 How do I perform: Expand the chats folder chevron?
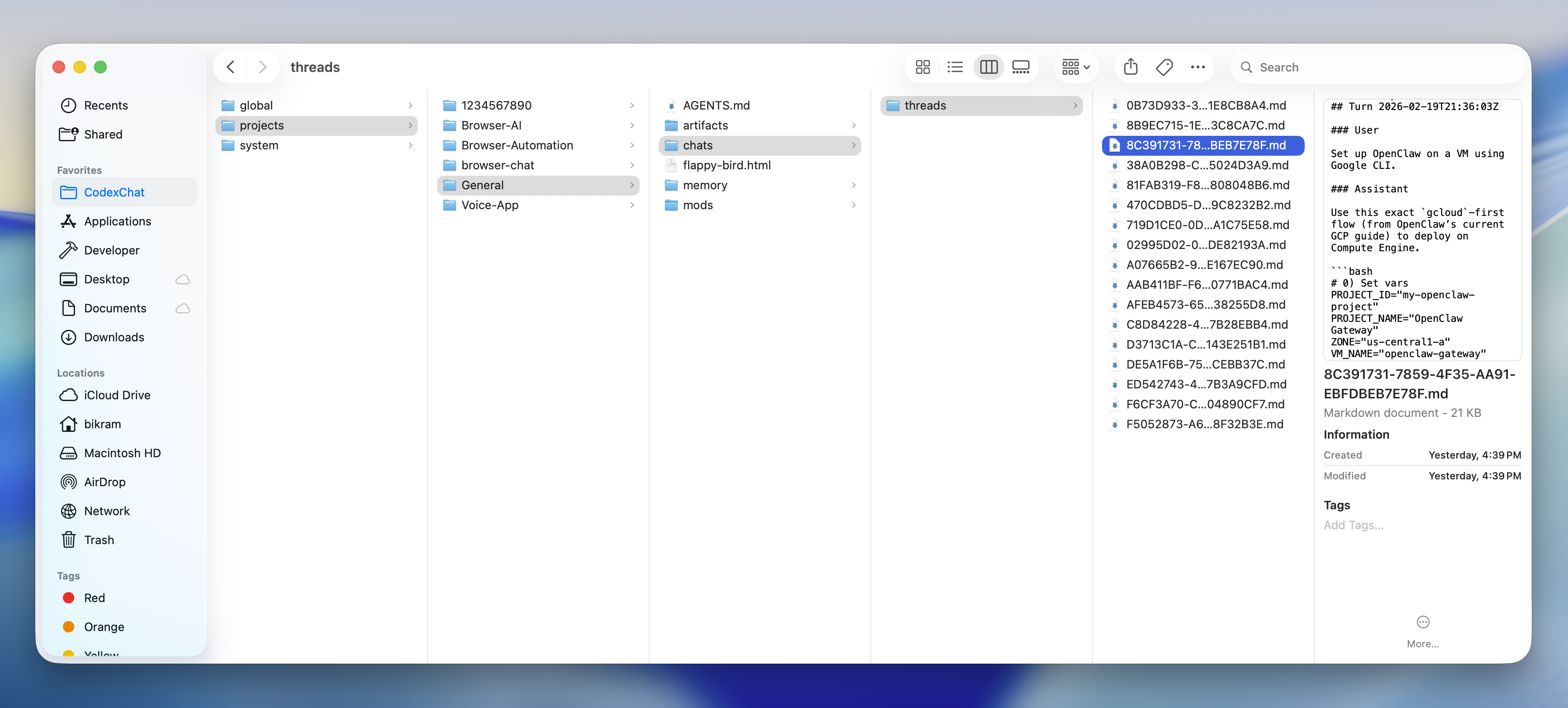[855, 145]
